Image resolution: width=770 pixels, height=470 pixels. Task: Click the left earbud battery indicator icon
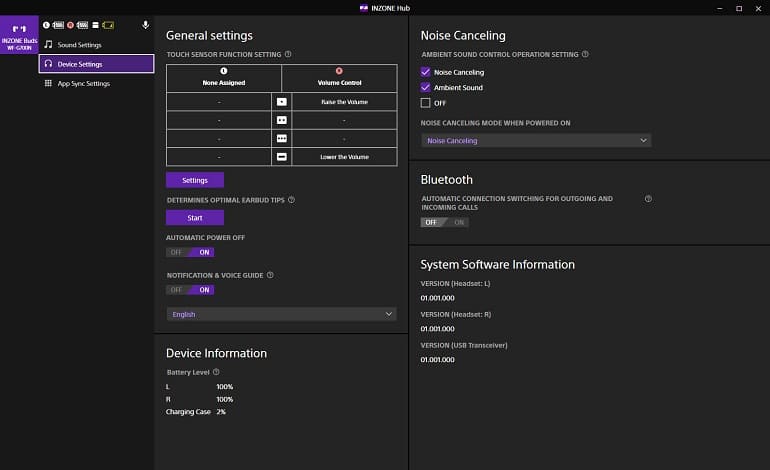(x=58, y=25)
